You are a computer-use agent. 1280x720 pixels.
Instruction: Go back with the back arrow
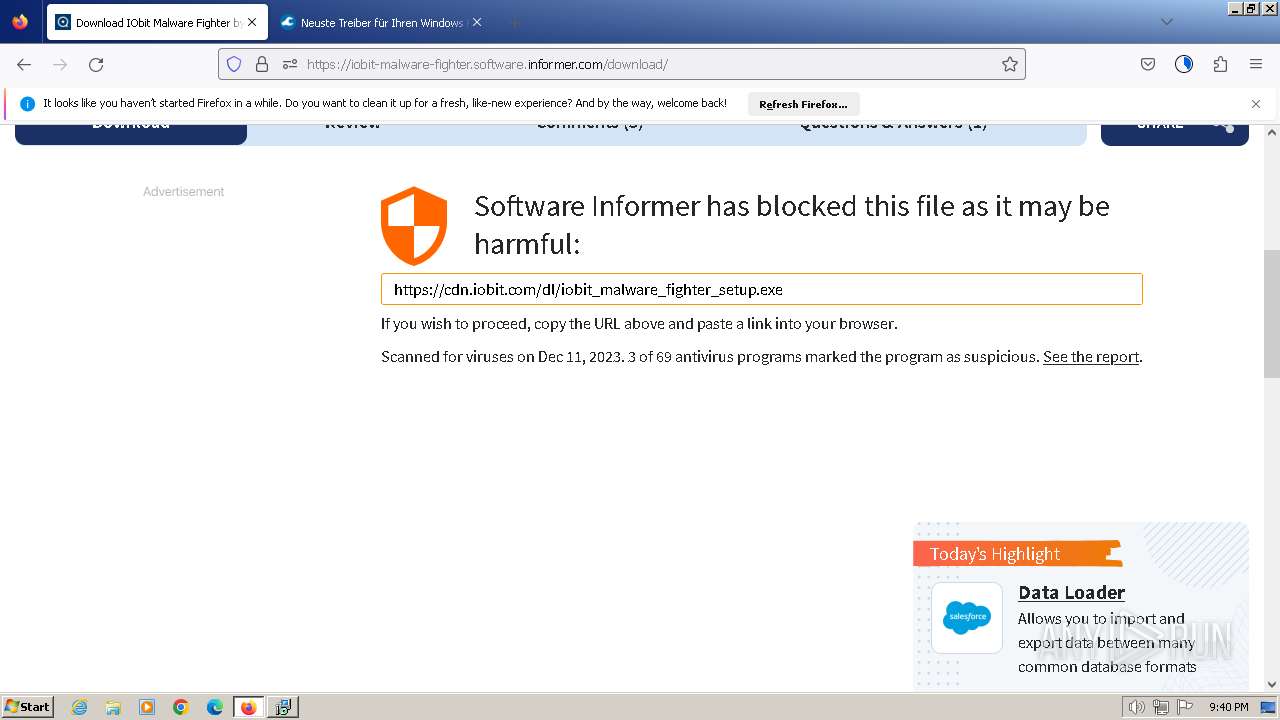24,64
